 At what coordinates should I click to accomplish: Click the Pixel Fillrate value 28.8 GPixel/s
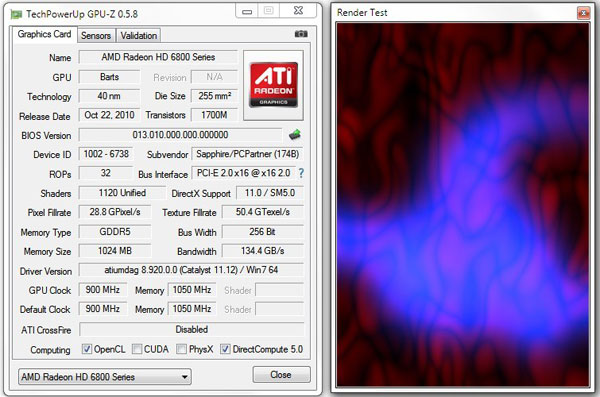(x=115, y=212)
